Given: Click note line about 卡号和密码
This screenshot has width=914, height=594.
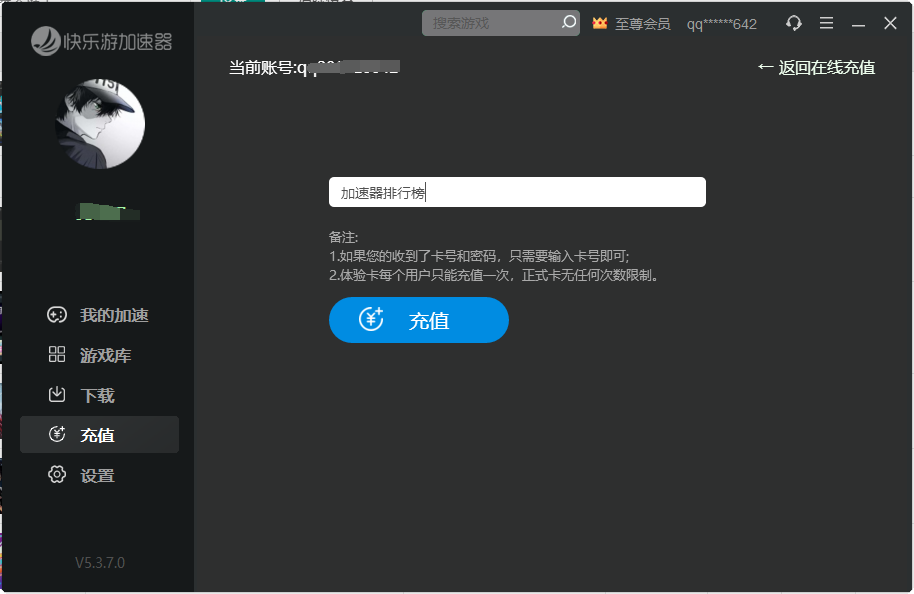Looking at the screenshot, I should (479, 256).
